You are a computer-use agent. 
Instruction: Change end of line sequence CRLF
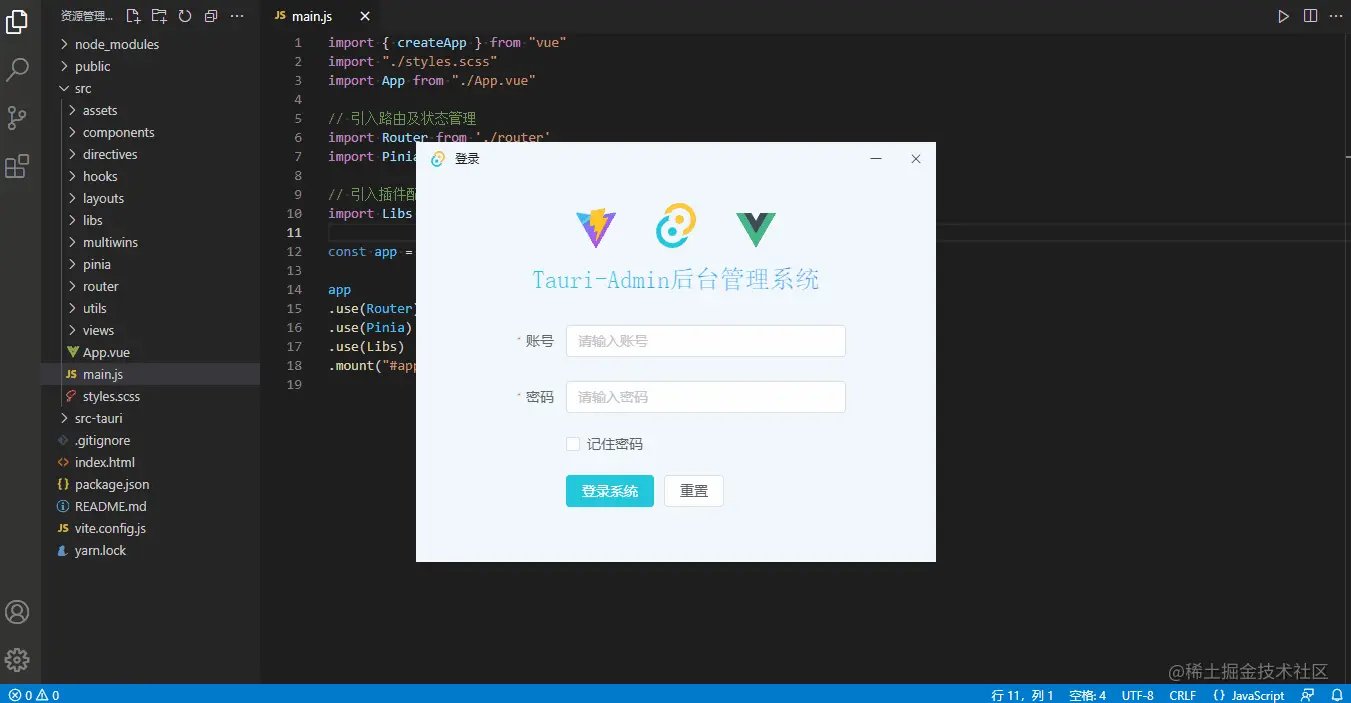1183,695
